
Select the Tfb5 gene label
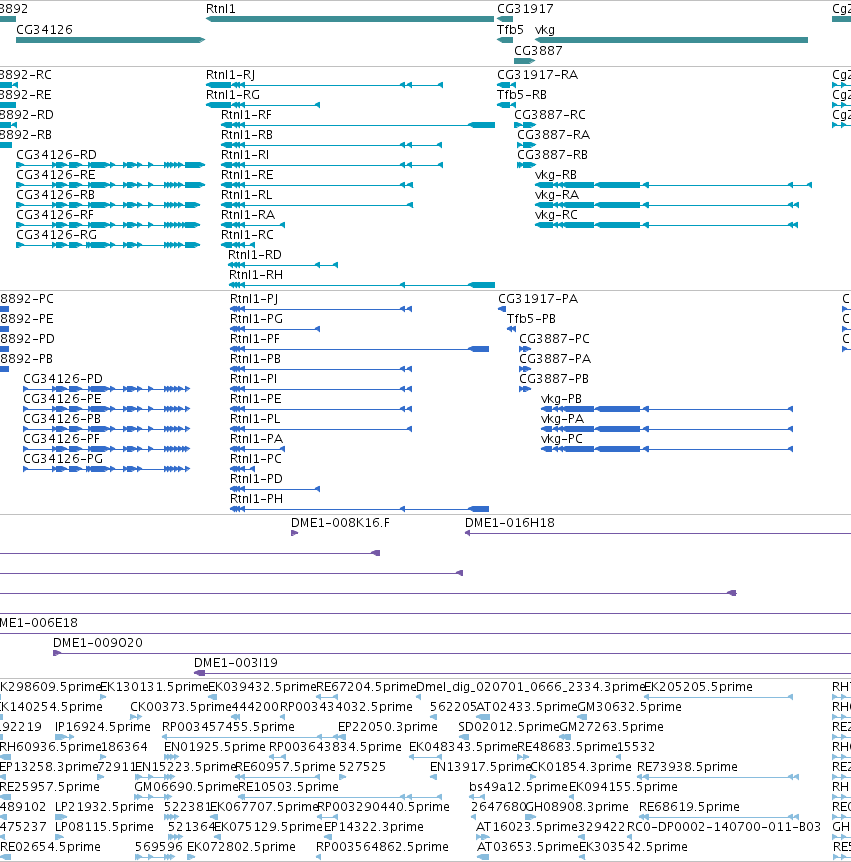510,30
